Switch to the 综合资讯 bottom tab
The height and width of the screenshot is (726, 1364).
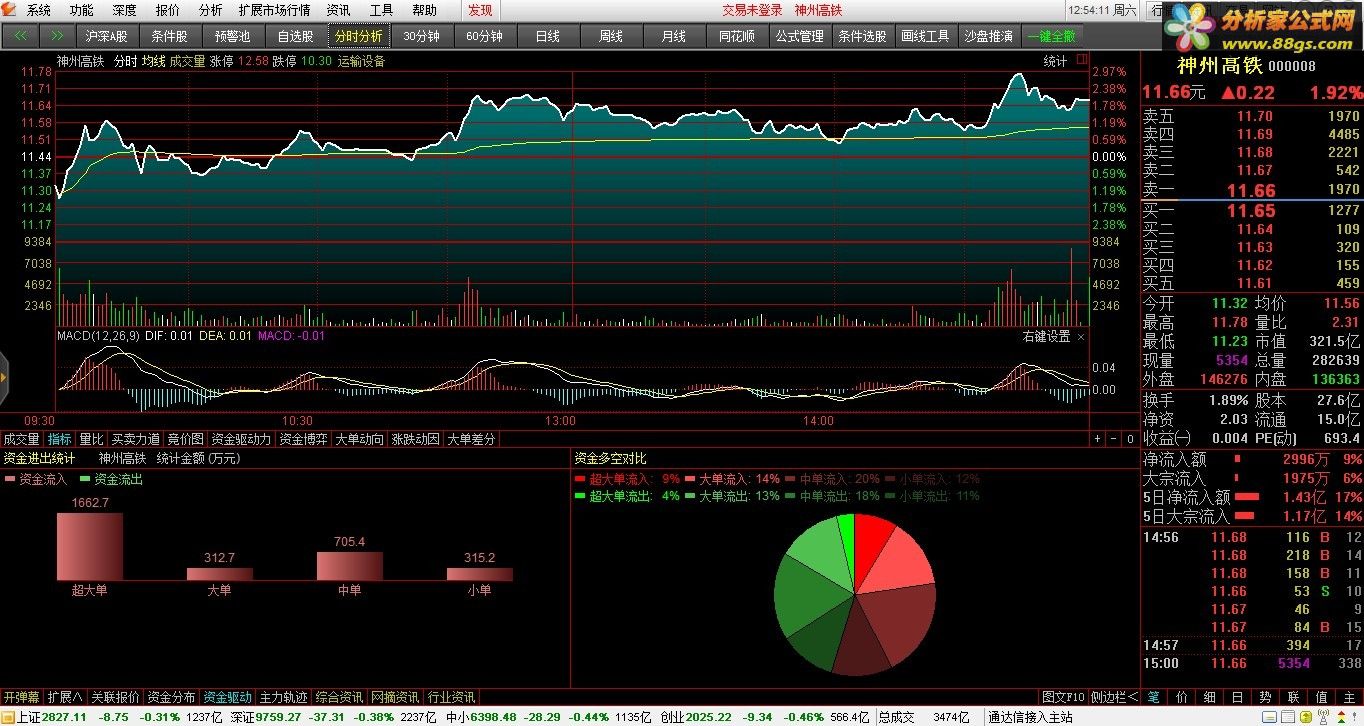(340, 697)
